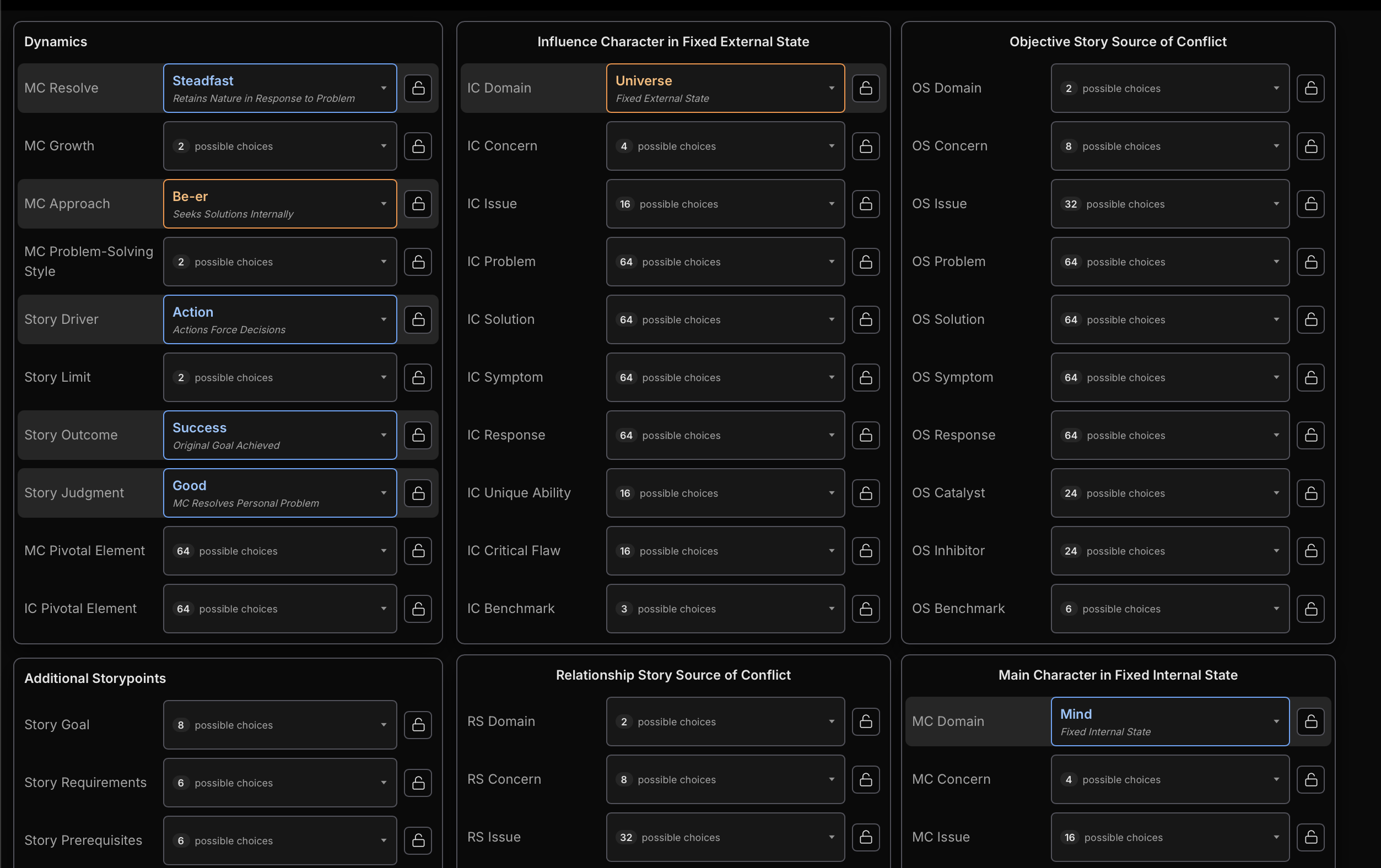Open the MC Domain Mind dropdown
The width and height of the screenshot is (1381, 868).
[x=1169, y=721]
